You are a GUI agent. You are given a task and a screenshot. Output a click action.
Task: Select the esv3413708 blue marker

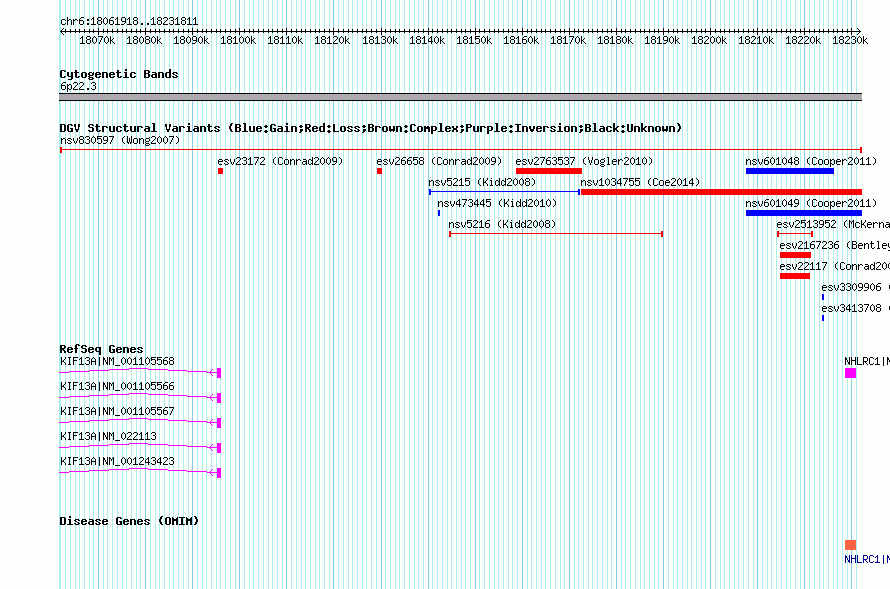[822, 318]
